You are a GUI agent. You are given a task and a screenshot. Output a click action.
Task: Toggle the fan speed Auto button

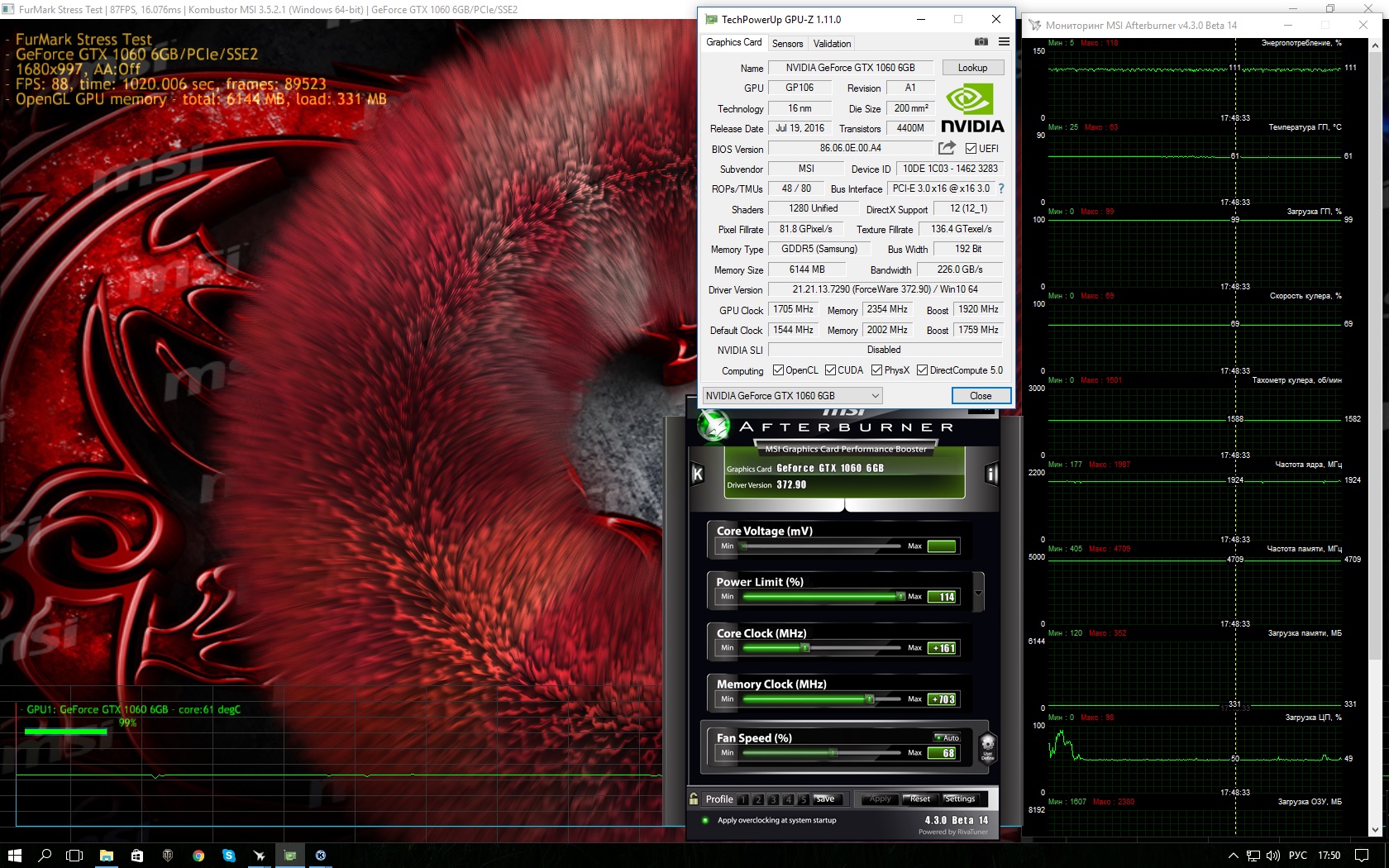click(947, 737)
